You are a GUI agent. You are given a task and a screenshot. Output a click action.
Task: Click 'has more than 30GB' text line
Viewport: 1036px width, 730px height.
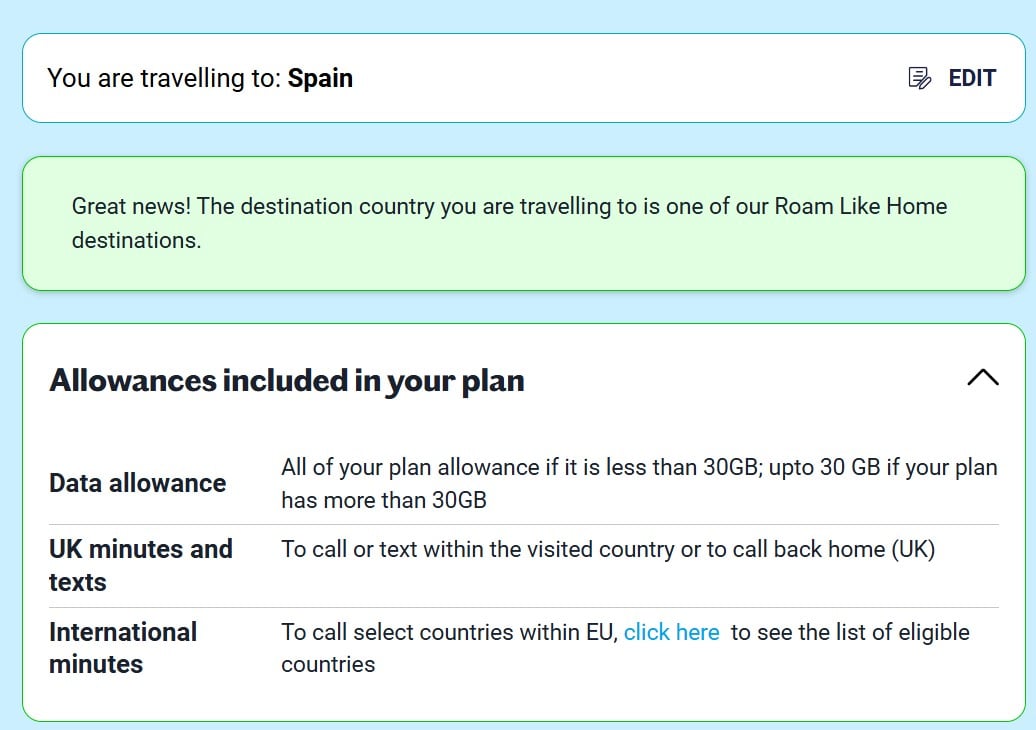[384, 500]
